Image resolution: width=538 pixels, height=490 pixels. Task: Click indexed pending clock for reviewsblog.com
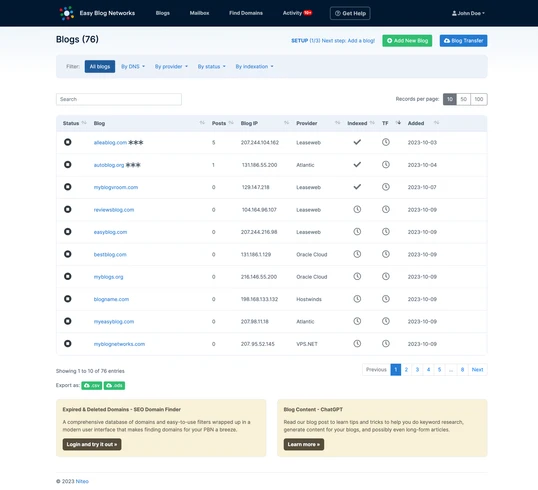point(357,209)
